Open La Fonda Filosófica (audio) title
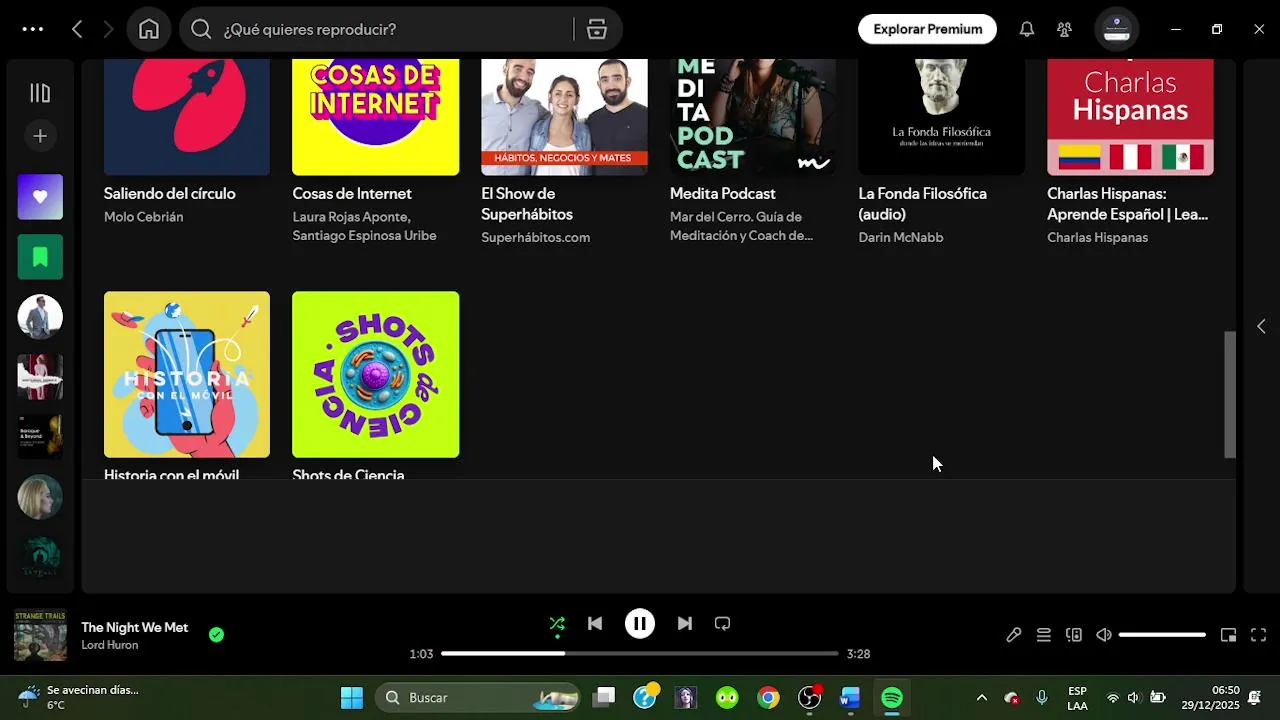This screenshot has width=1280, height=720. (x=922, y=204)
